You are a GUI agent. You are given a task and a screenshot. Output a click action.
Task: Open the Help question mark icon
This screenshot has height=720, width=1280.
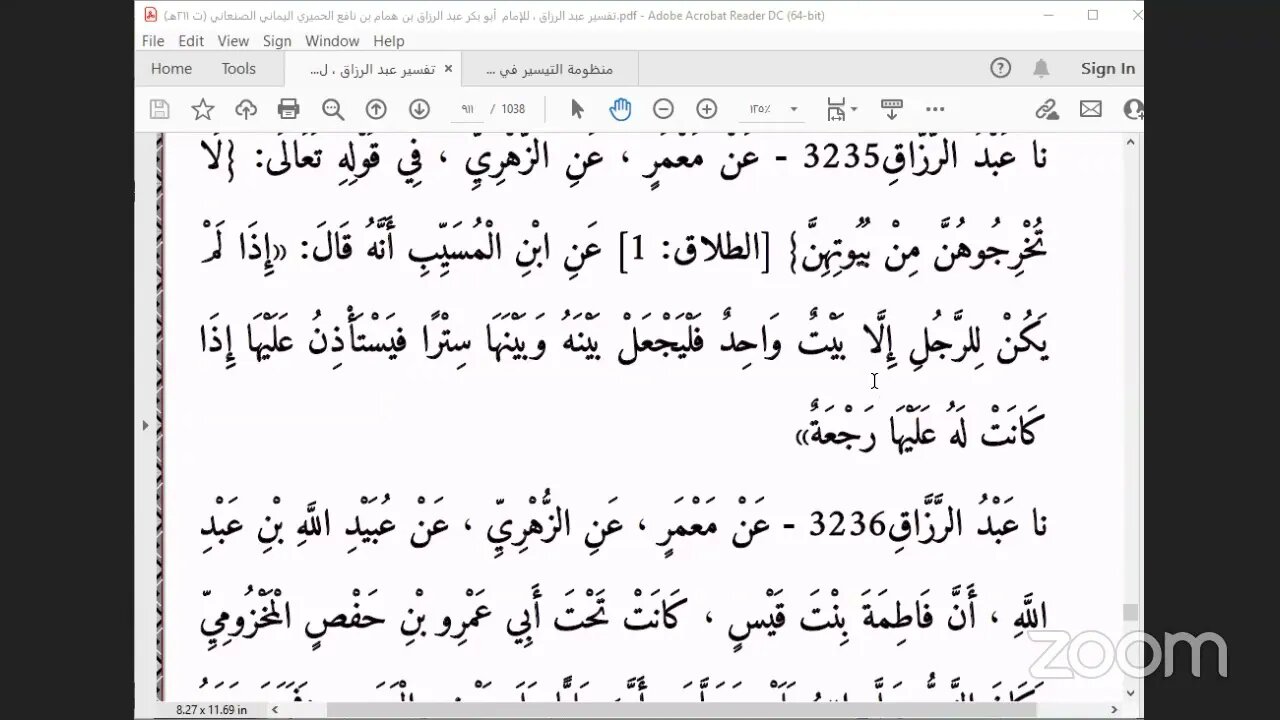tap(1001, 68)
